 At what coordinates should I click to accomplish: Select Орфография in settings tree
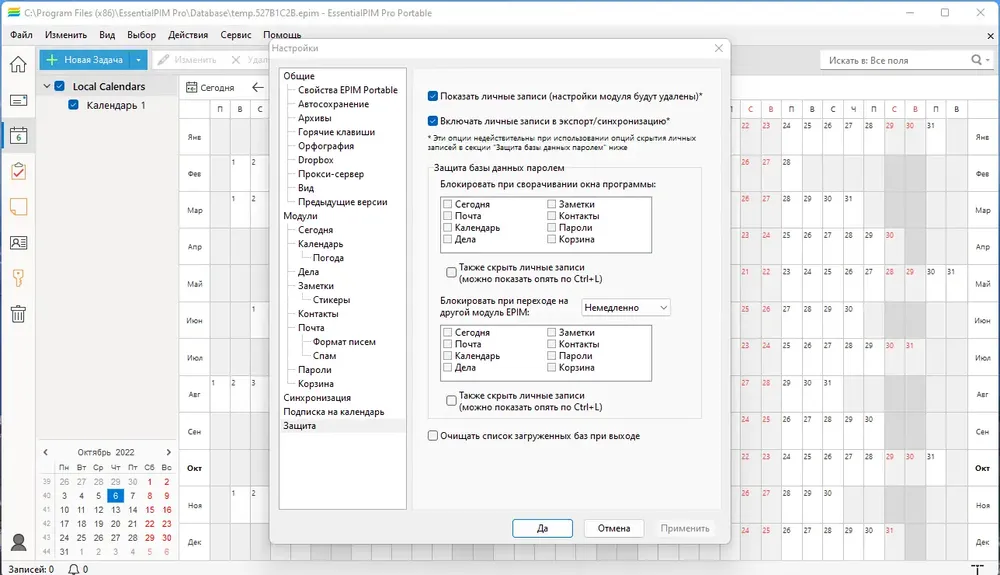click(325, 146)
